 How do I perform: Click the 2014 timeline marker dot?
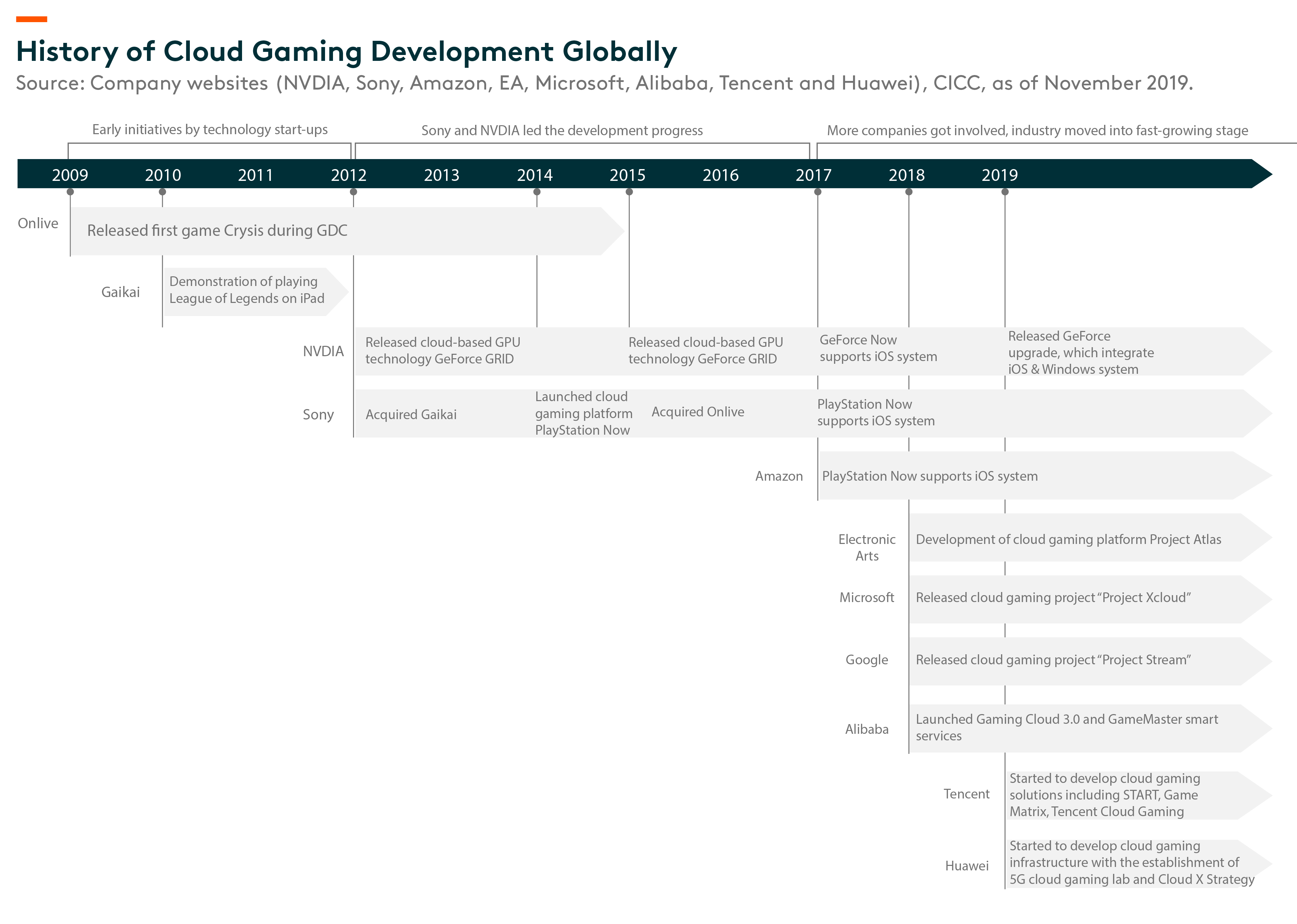click(536, 192)
